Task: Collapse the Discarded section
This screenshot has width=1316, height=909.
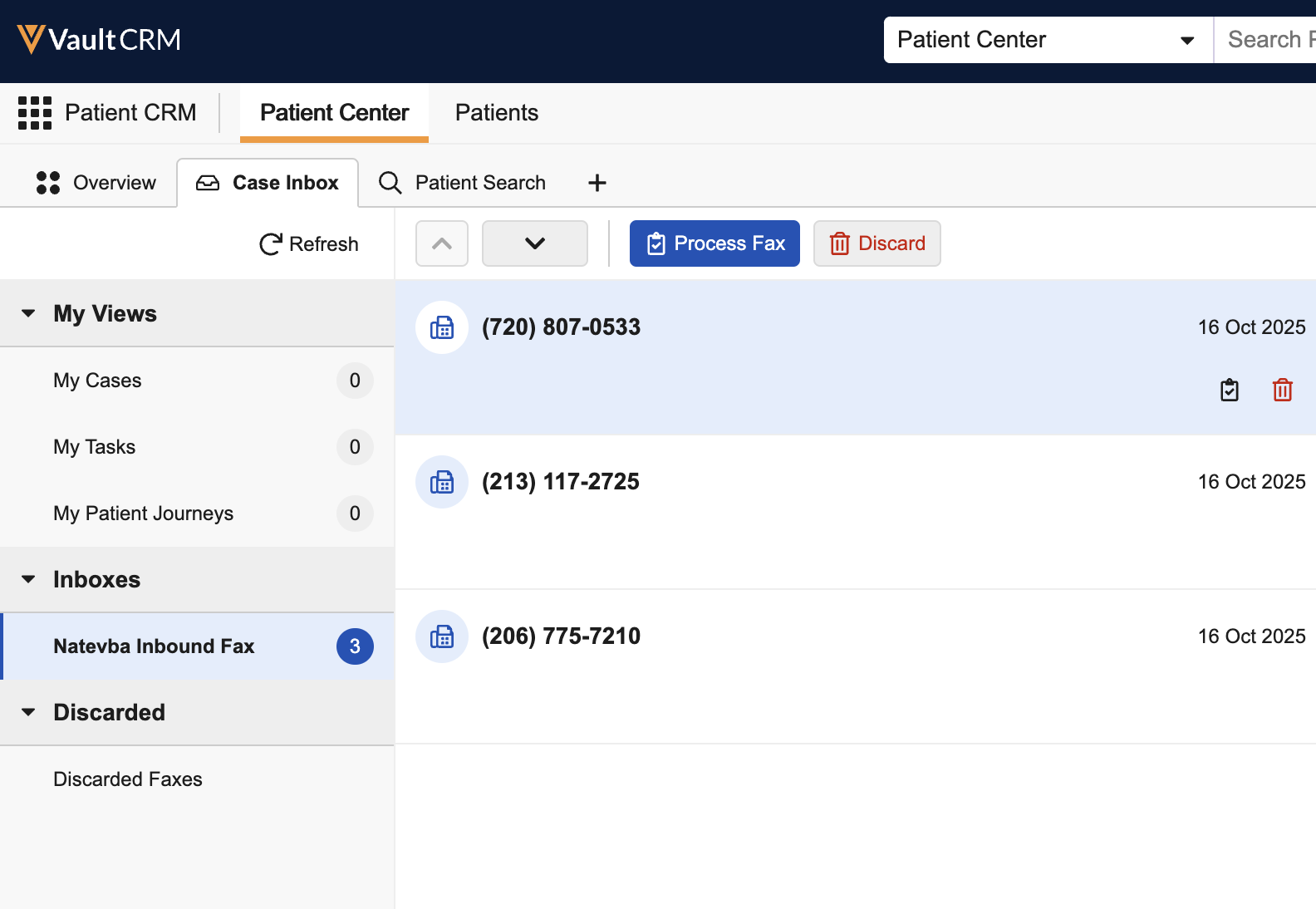Action: coord(29,712)
